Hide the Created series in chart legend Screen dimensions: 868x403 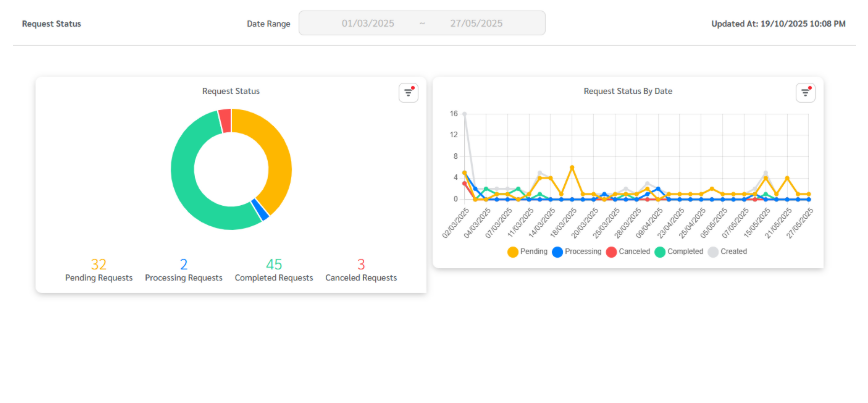point(728,252)
